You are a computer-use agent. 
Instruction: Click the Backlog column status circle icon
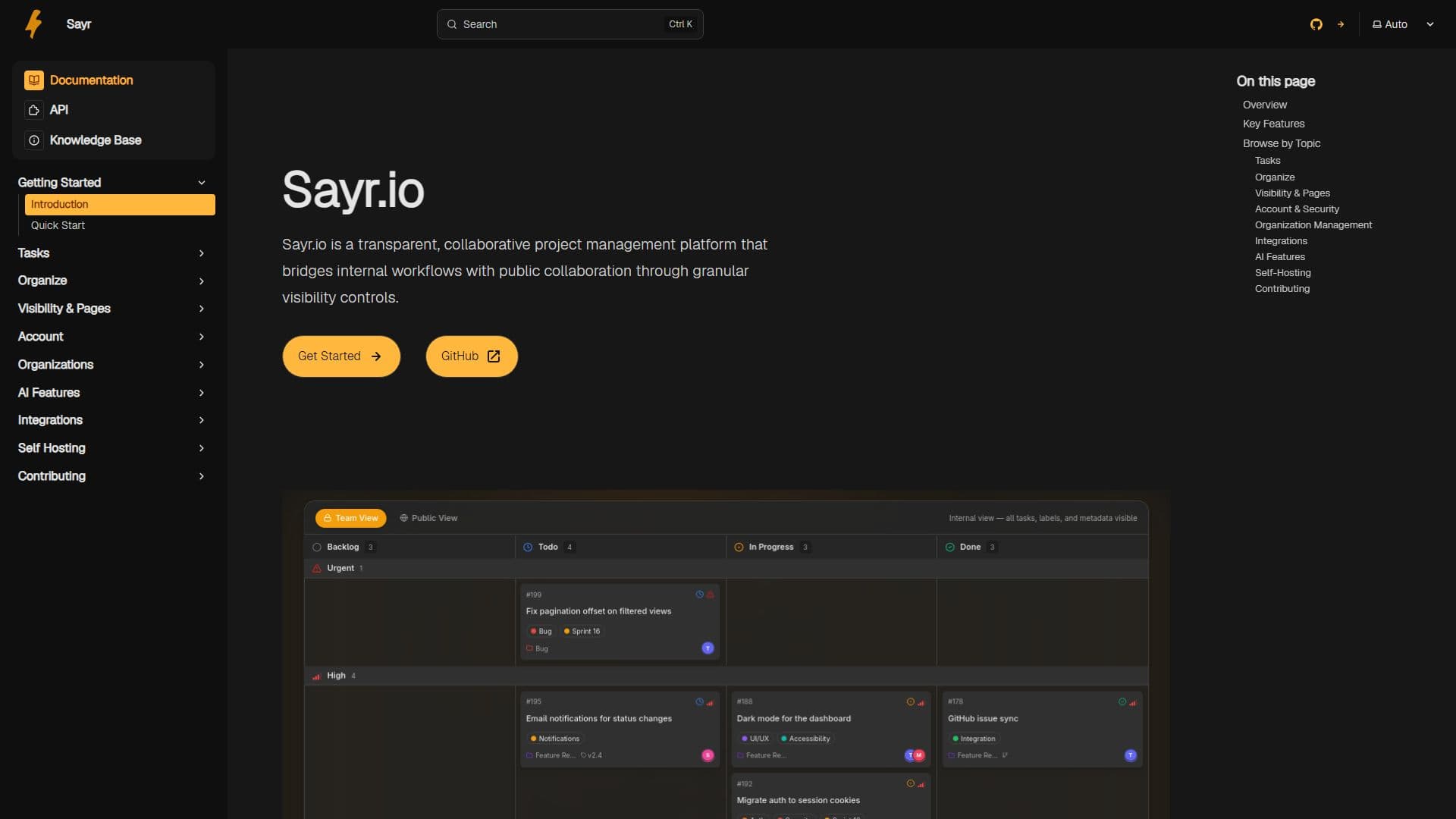click(317, 548)
